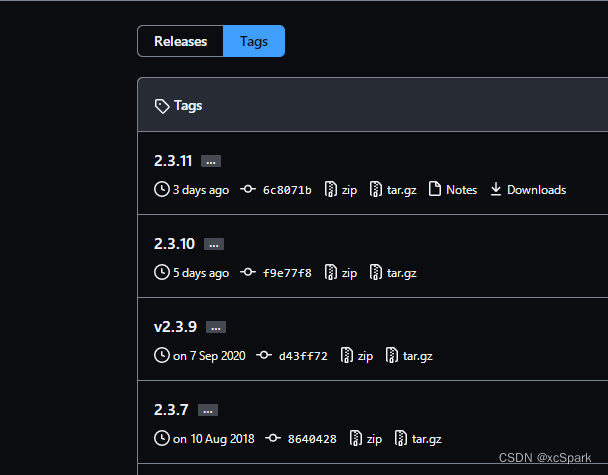Expand the ellipsis next to 2.3.7
608x475 pixels.
coord(208,410)
